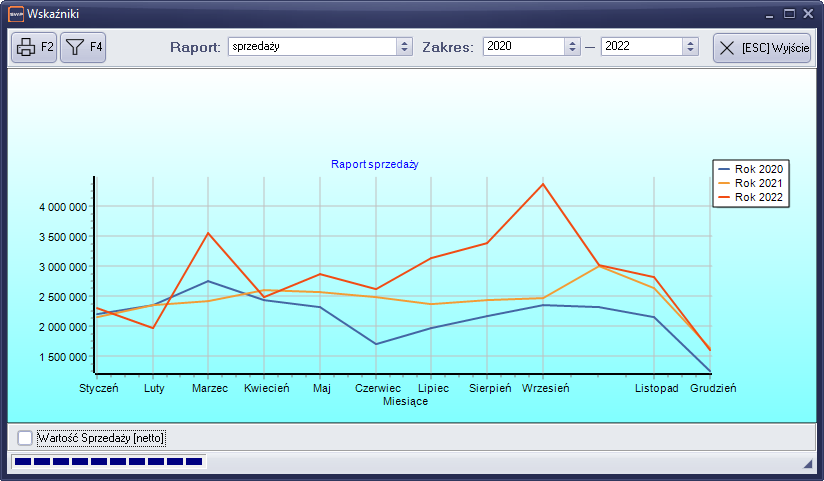This screenshot has width=824, height=481.
Task: Select the Rok 2021 legend entry
Action: [751, 183]
